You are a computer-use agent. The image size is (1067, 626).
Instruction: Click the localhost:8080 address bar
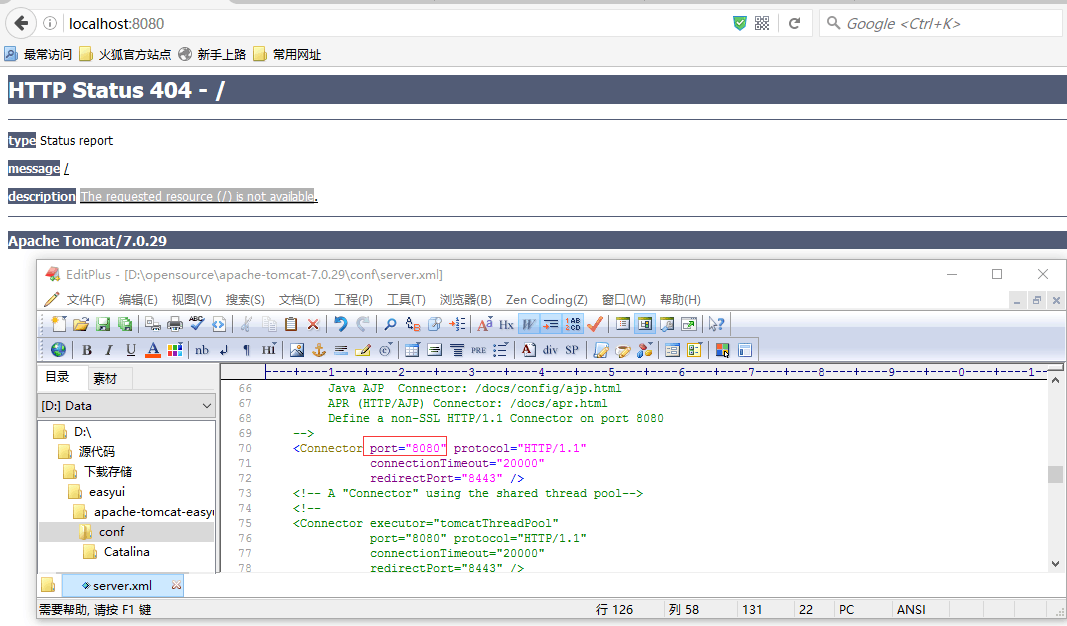pos(395,24)
